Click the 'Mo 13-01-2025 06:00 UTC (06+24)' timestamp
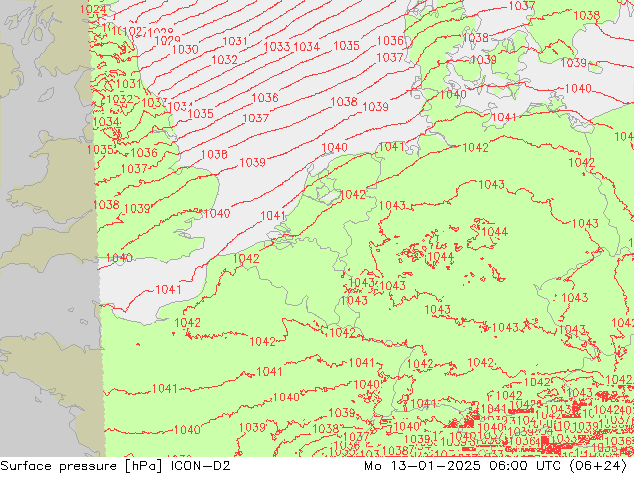Image resolution: width=634 pixels, height=490 pixels. [496, 466]
